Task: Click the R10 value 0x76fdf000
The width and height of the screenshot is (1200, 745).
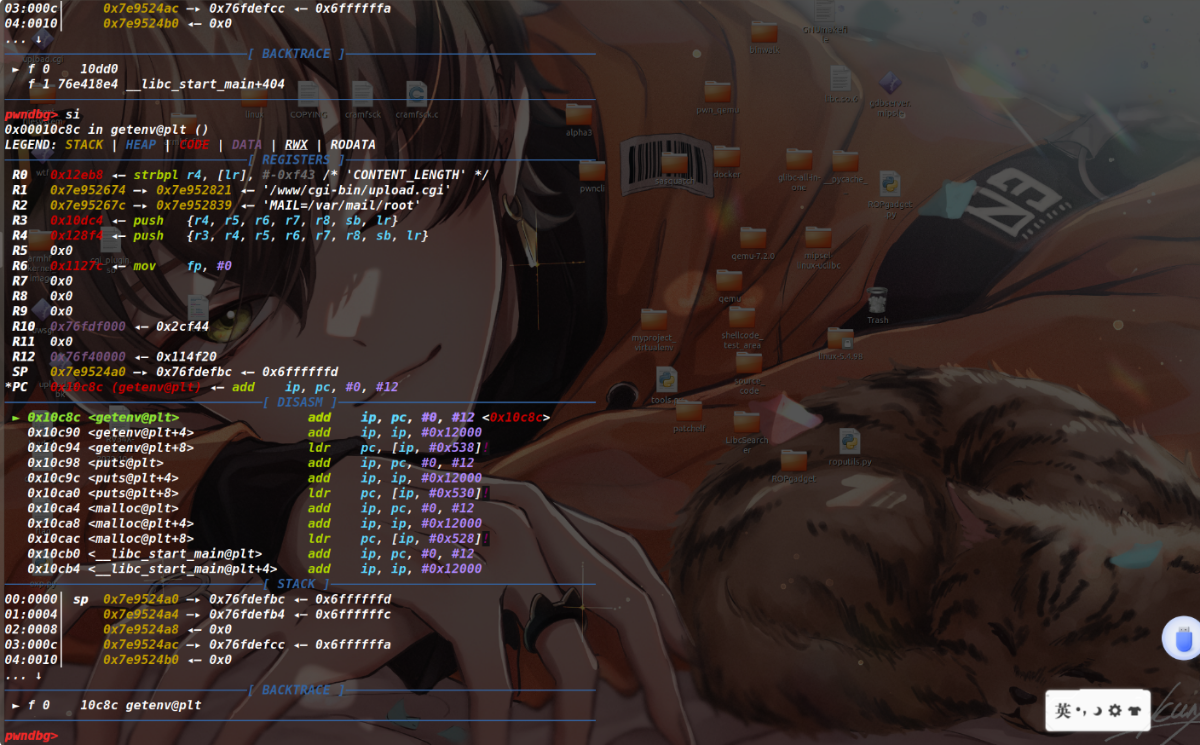Action: coord(88,326)
